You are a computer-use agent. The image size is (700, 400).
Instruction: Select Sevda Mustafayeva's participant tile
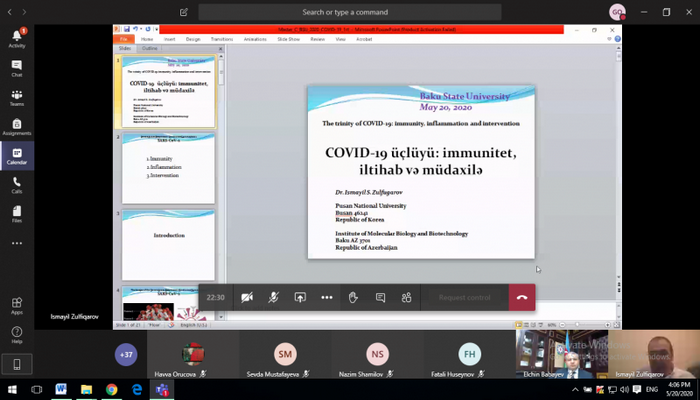click(285, 356)
